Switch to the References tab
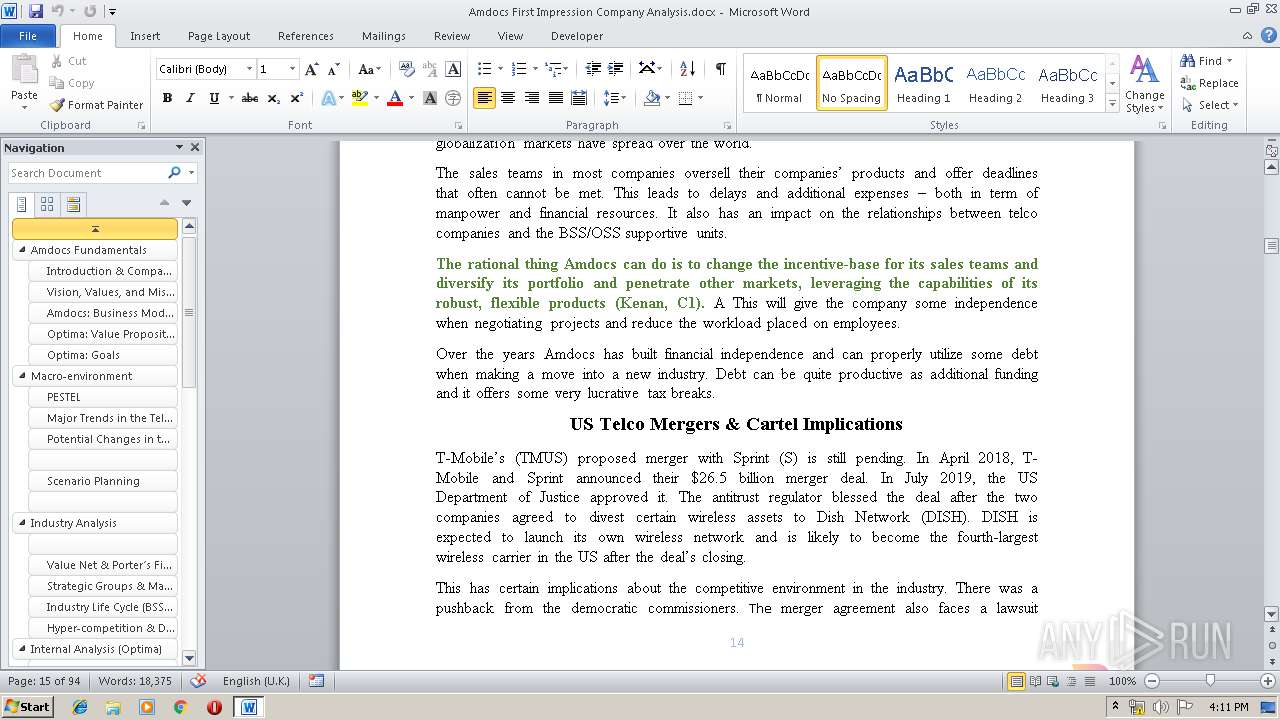1280x720 pixels. (x=306, y=36)
